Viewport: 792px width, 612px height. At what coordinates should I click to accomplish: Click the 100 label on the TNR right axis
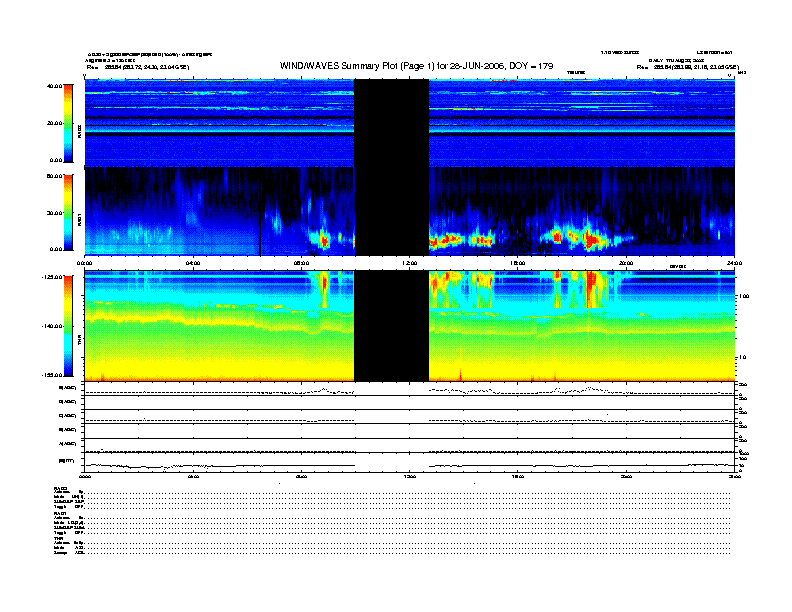click(744, 296)
